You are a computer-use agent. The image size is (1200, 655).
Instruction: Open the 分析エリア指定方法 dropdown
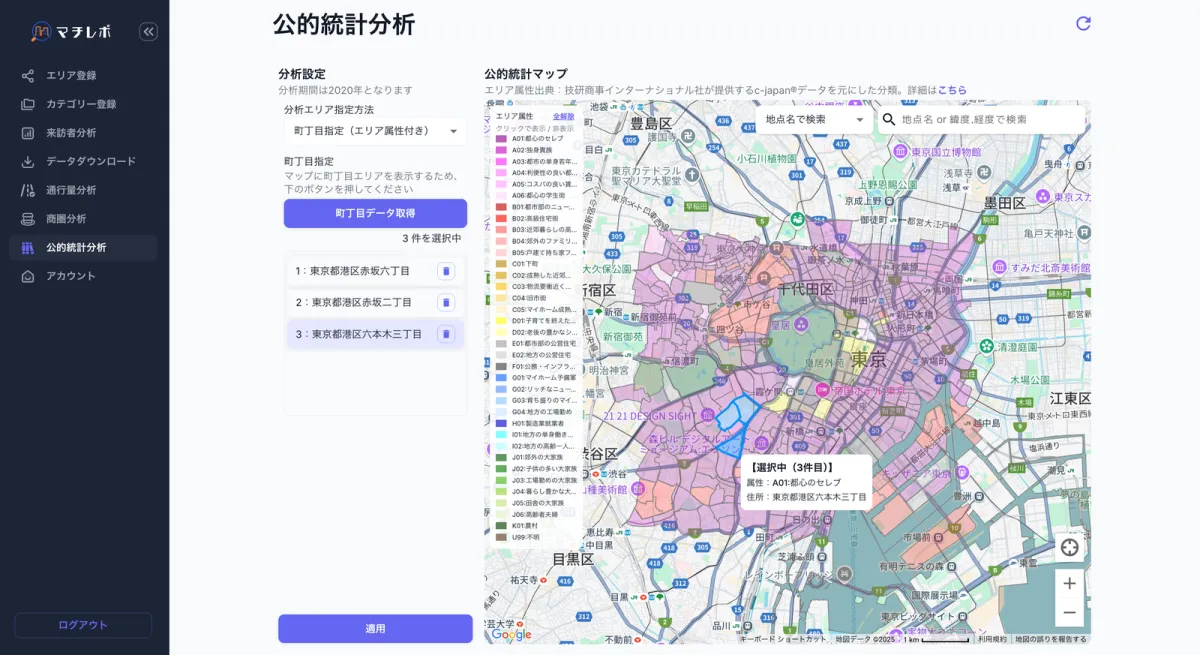pyautogui.click(x=375, y=131)
